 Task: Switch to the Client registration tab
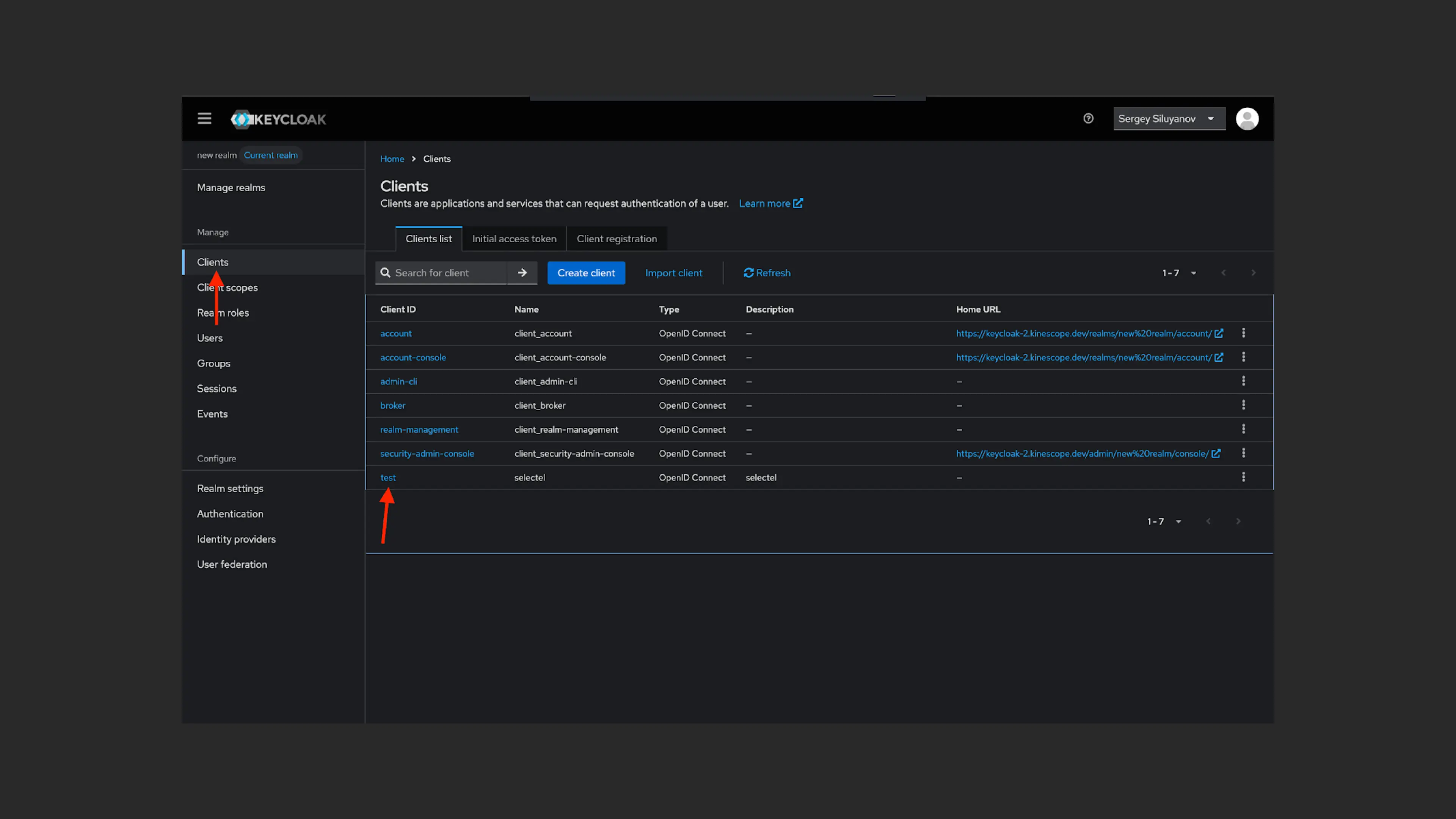(x=617, y=238)
